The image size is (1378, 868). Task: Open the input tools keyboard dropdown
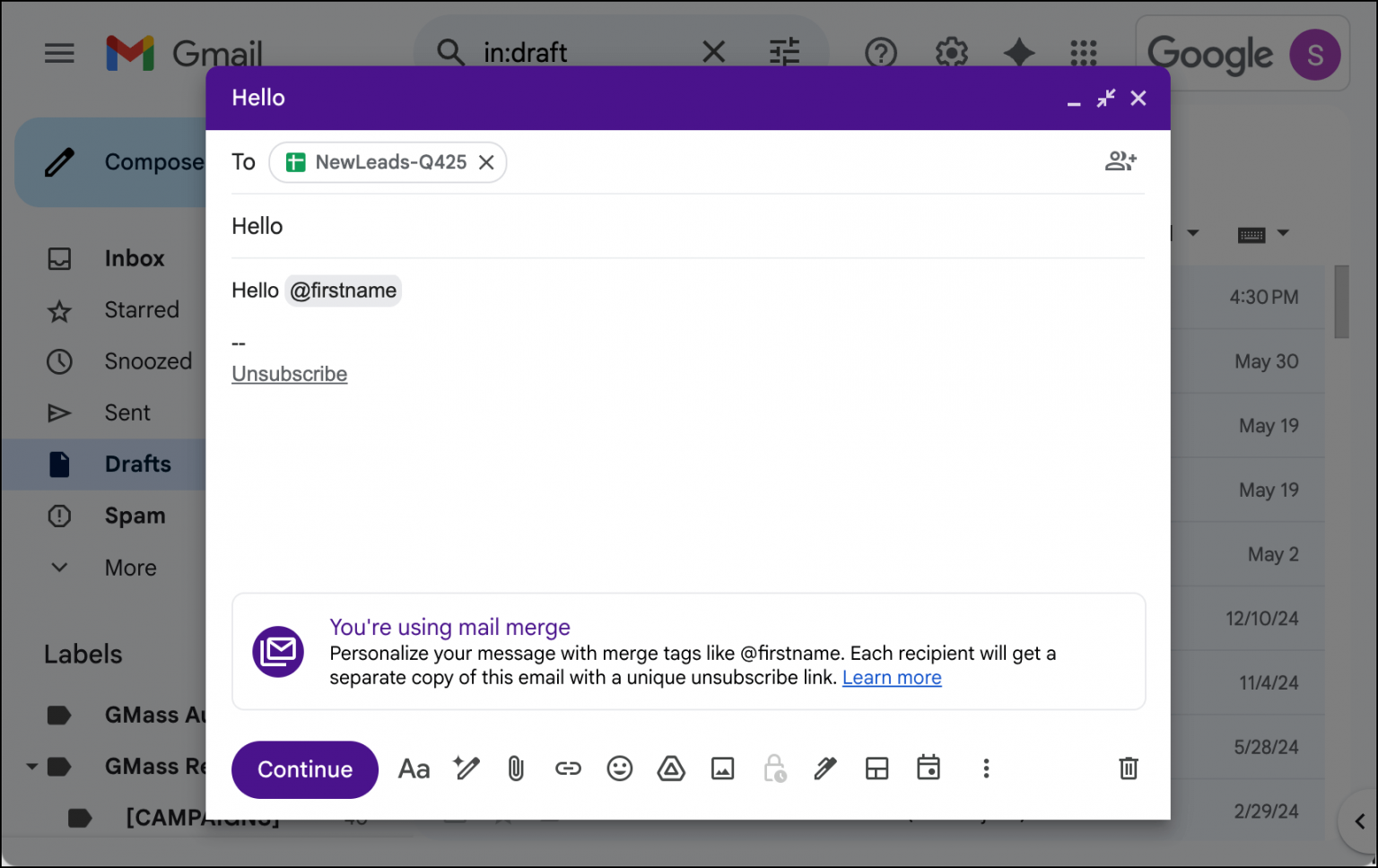point(1264,233)
